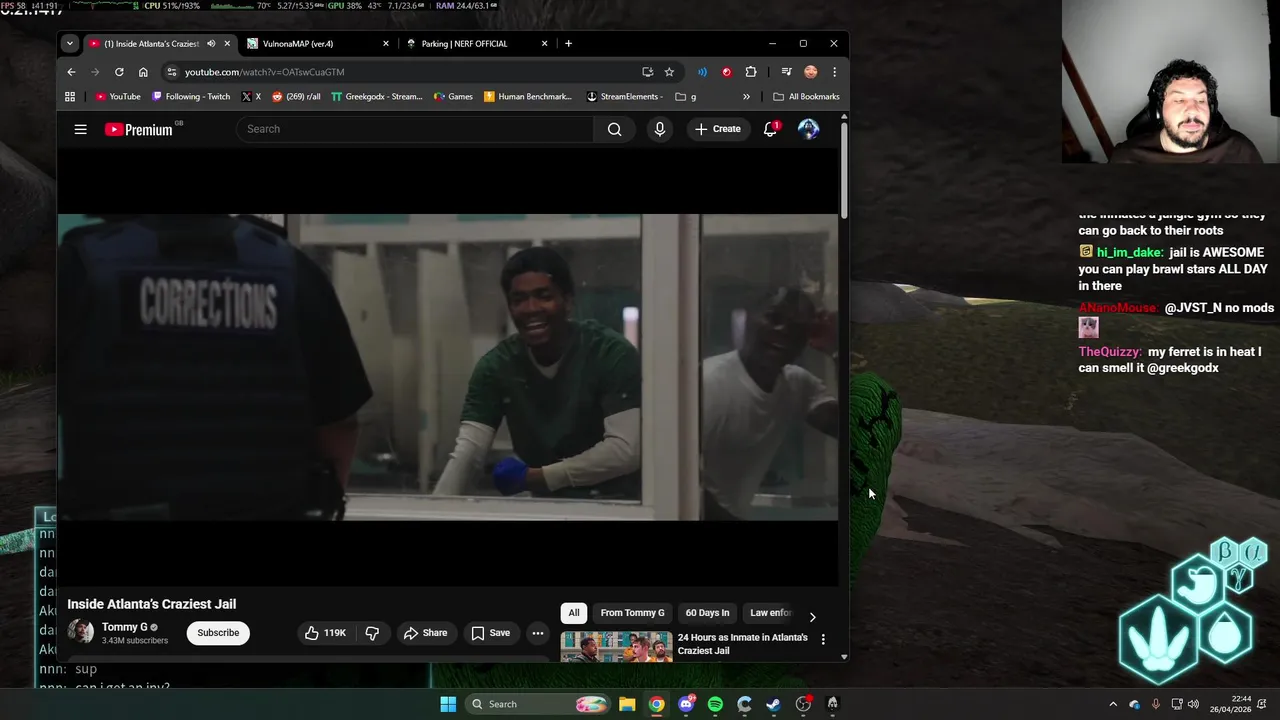Open the All Bookmarks folder
The height and width of the screenshot is (720, 1280).
click(x=806, y=97)
